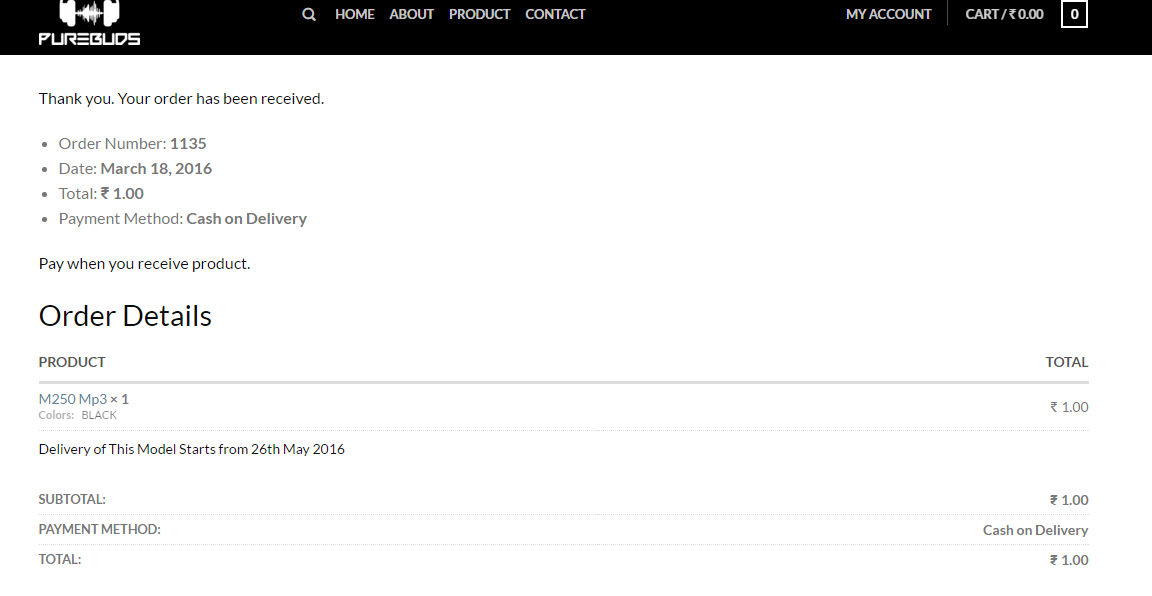Click the delivery starts 26th May 2016 note
This screenshot has width=1152, height=596.
(192, 449)
